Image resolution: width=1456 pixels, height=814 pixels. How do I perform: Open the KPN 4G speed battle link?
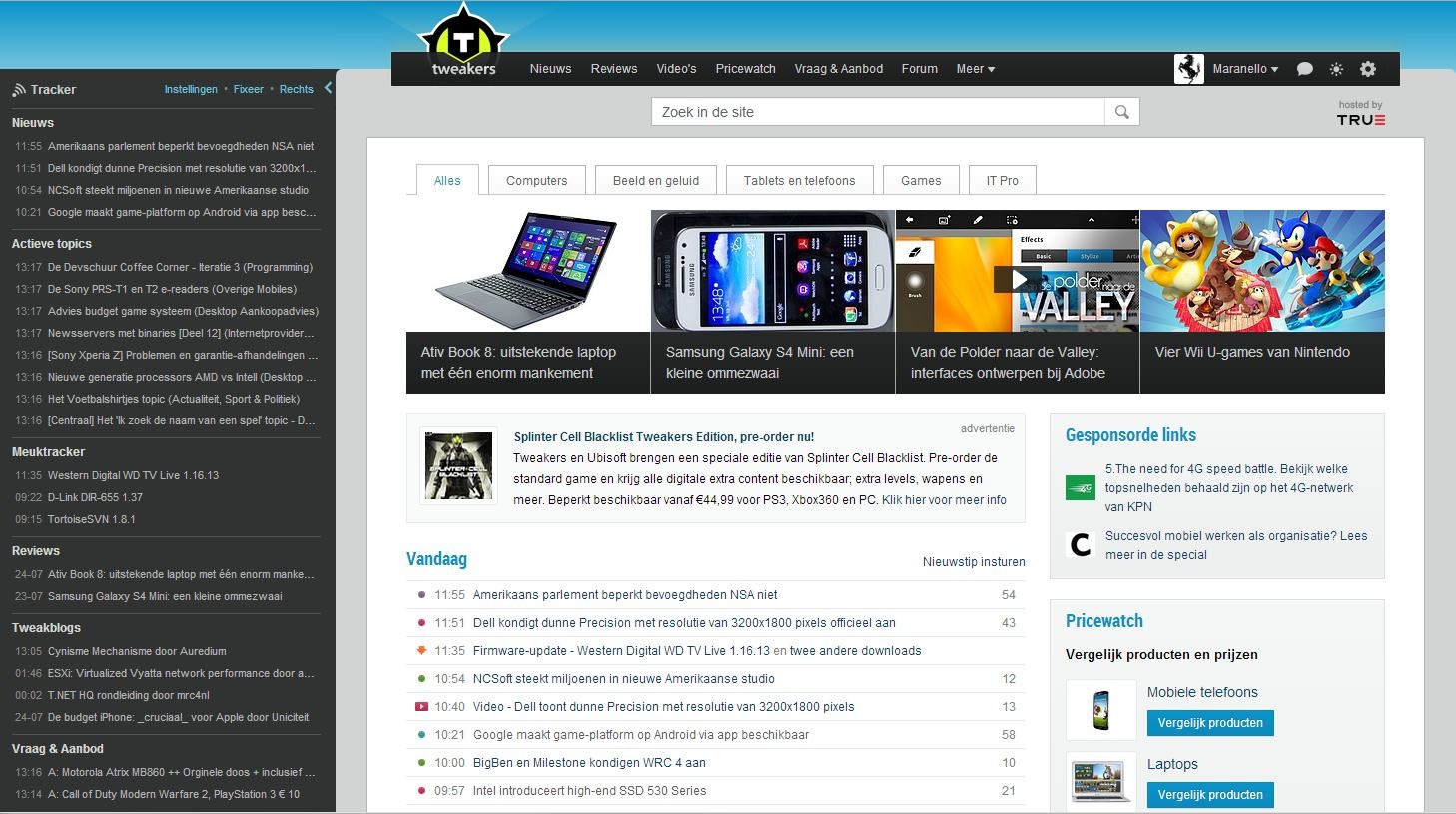coord(1229,488)
